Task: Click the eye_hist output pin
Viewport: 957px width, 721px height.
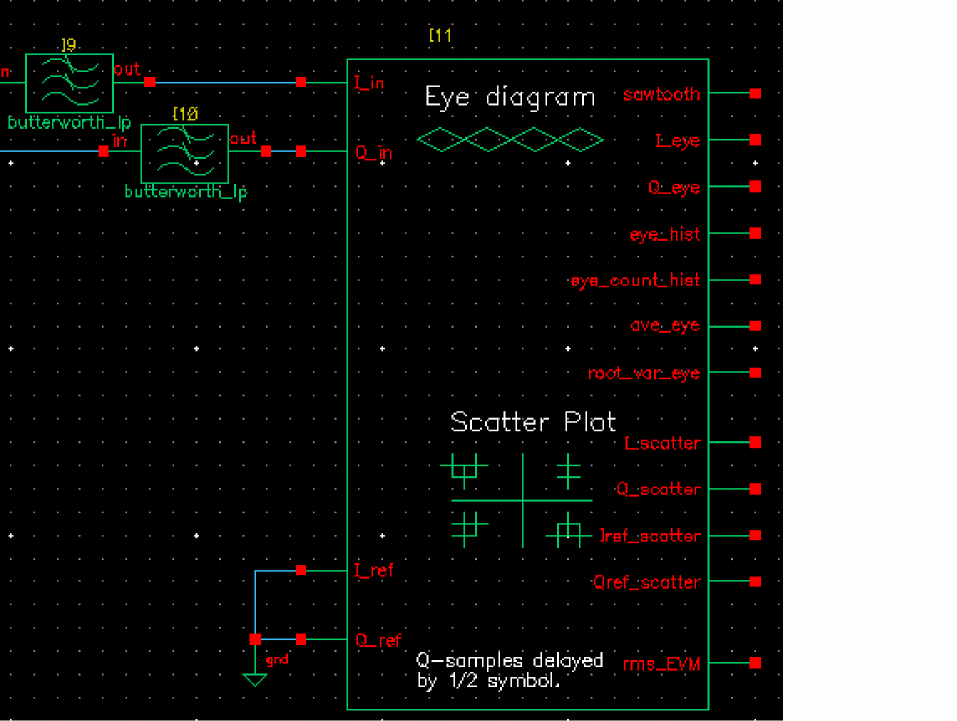Action: 755,233
